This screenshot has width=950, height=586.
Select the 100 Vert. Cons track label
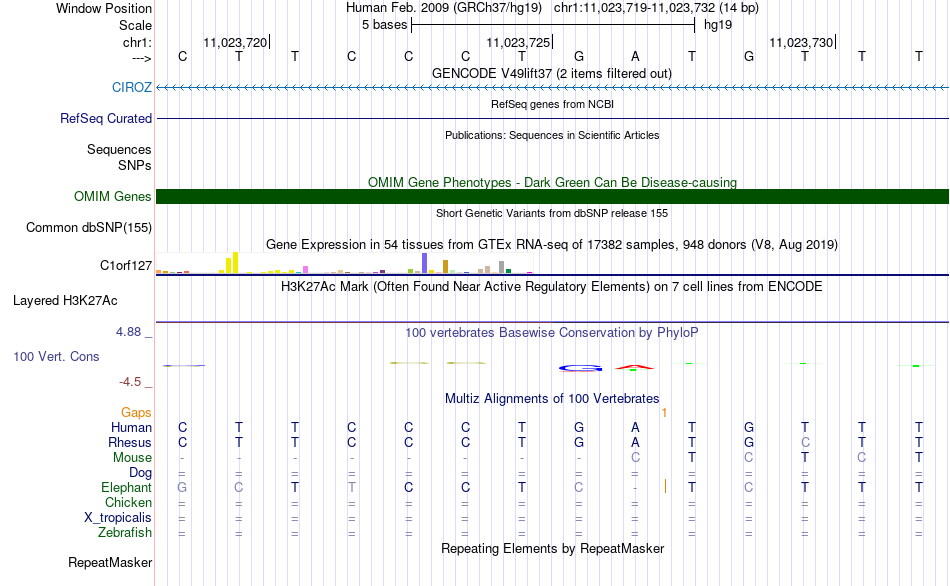(56, 356)
